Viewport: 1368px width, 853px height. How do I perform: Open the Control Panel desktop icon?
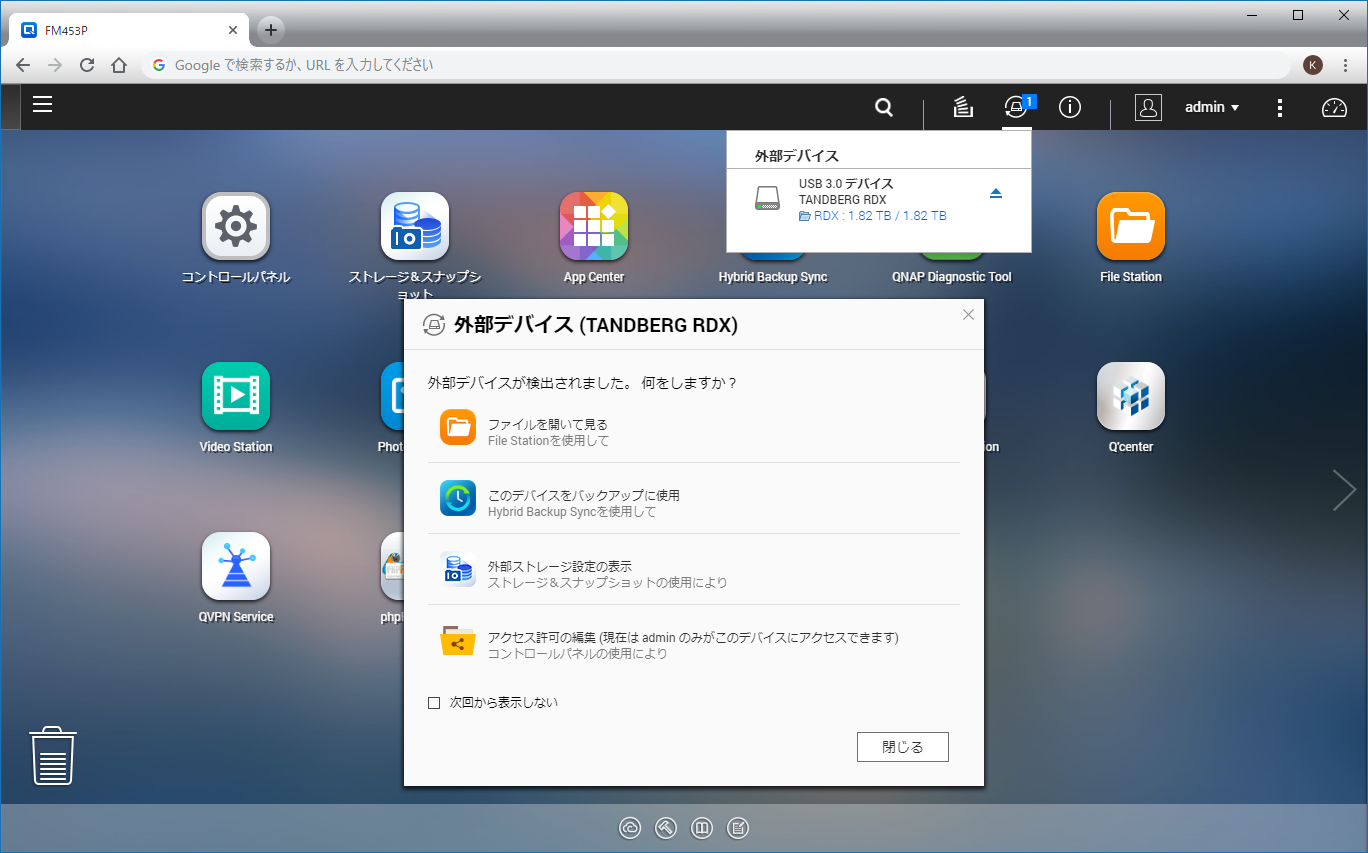(x=235, y=227)
